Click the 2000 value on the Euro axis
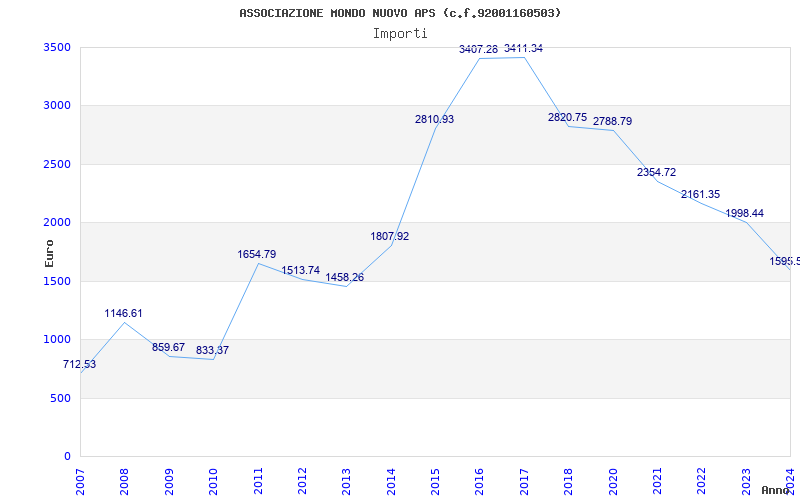Screen dimensions: 800x500 click(x=57, y=222)
